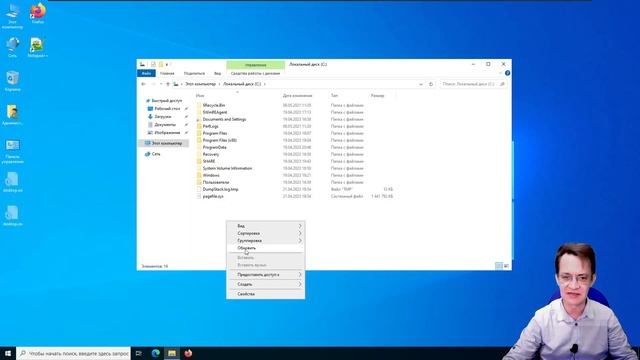This screenshot has height=360, width=640.
Task: Expand Предоставить доступ к submenu
Action: click(266, 275)
